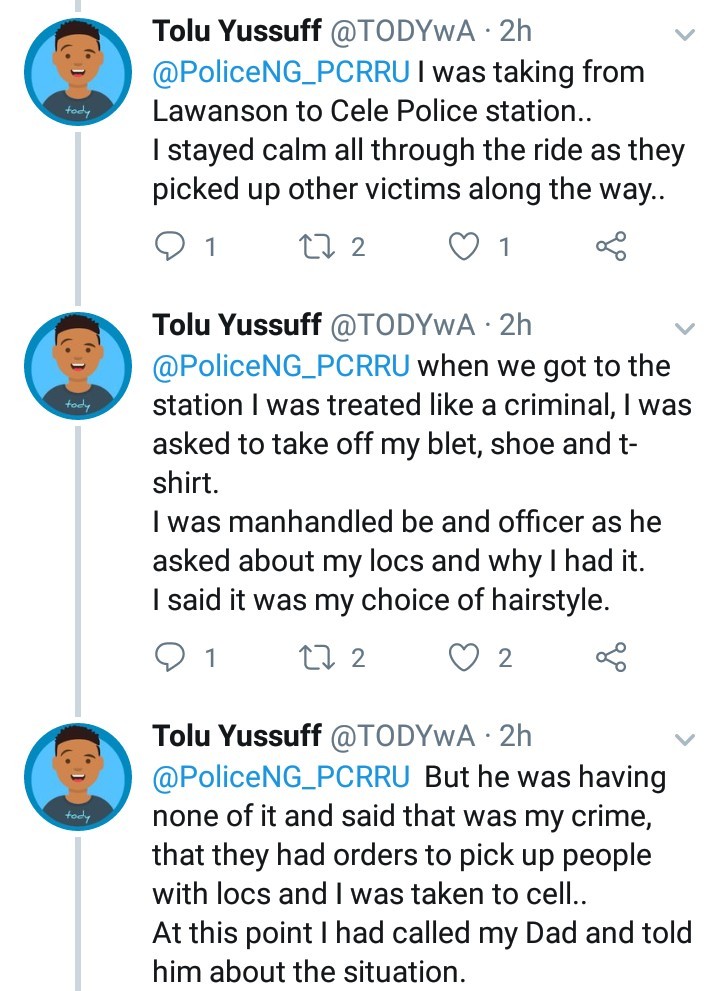This screenshot has width=720, height=991.
Task: Reply to the Lawanson to Cele tweet
Action: point(173,246)
